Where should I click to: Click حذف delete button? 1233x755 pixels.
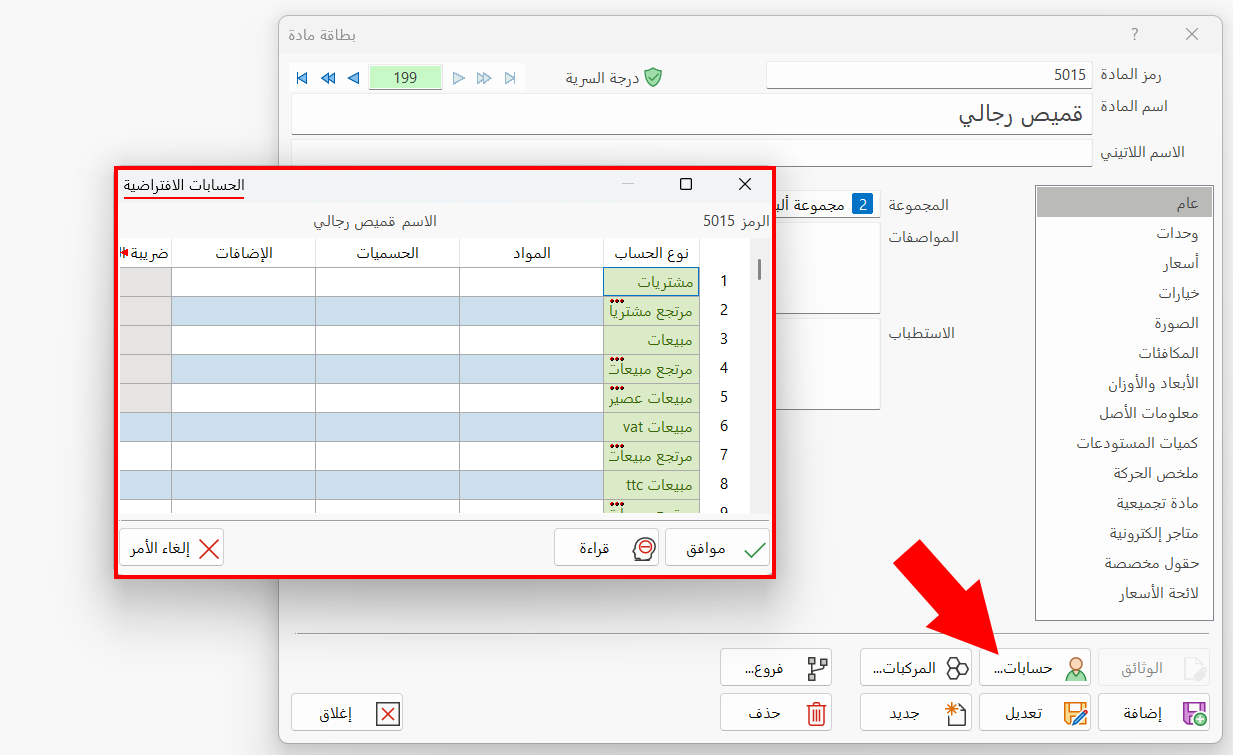pyautogui.click(x=776, y=713)
